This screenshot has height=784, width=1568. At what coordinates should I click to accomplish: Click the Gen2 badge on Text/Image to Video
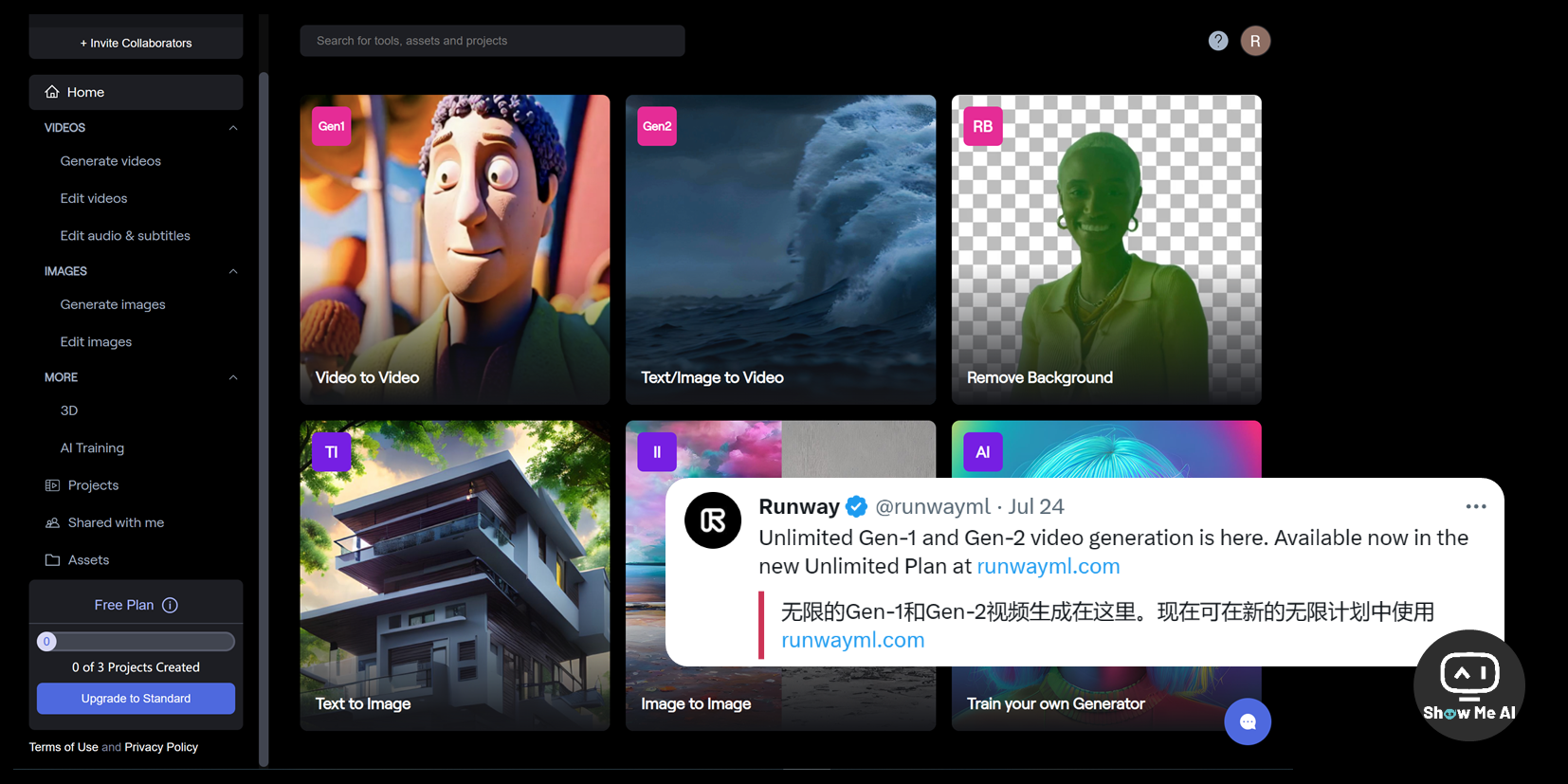[657, 126]
